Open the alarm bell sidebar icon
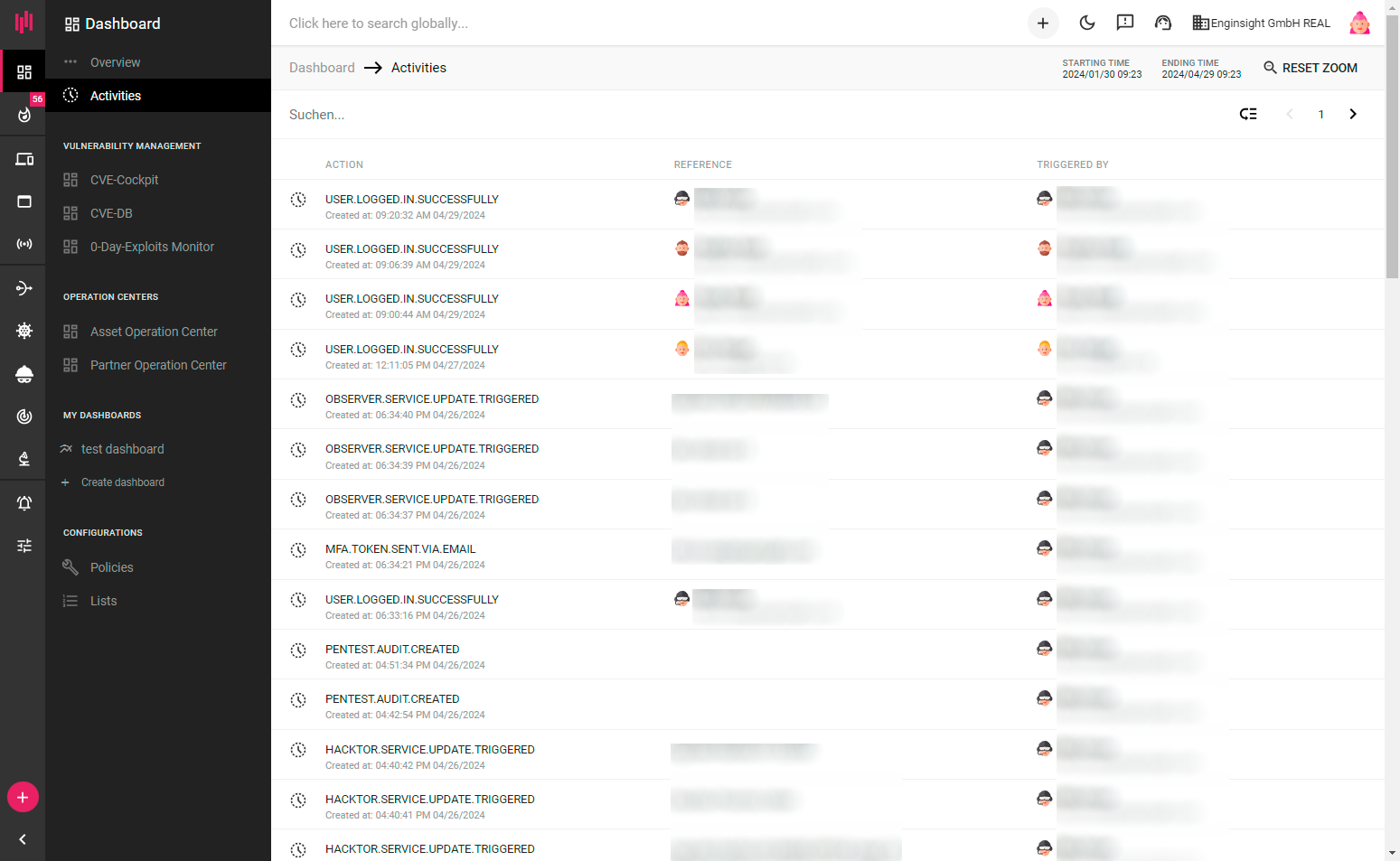 pos(24,503)
